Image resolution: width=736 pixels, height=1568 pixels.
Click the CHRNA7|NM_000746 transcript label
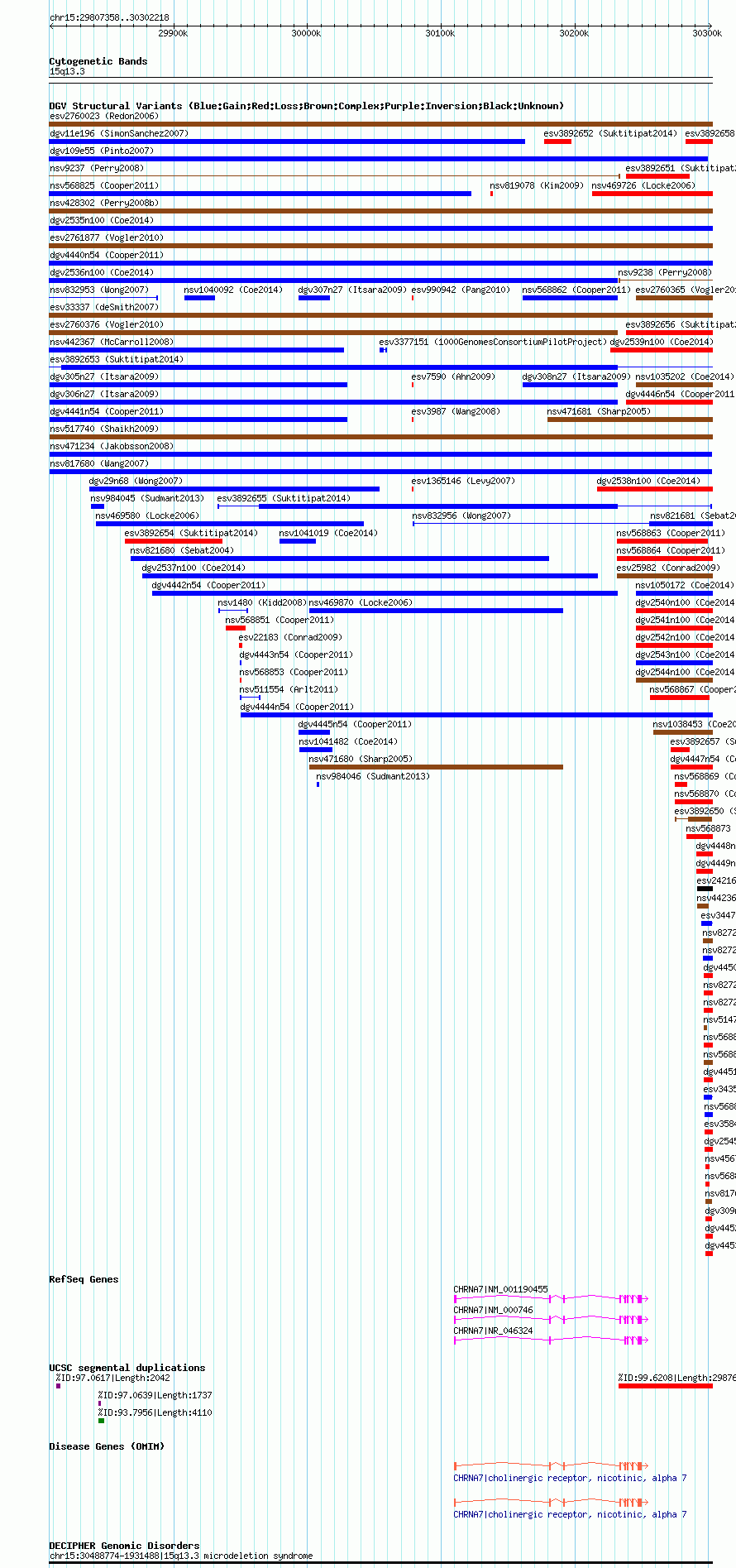tap(493, 1310)
